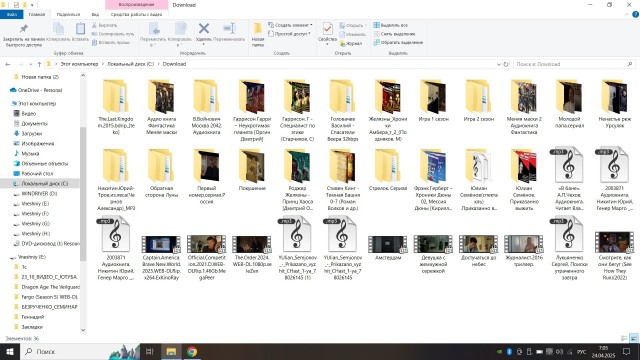This screenshot has height=360, width=640.
Task: Click the Bluetooth tray icon
Action: [509, 351]
